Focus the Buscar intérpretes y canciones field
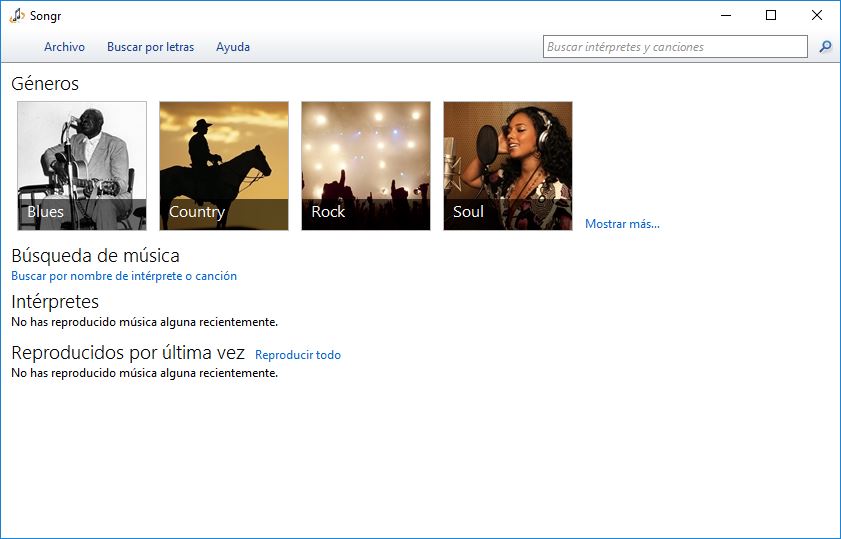This screenshot has width=841, height=539. pyautogui.click(x=675, y=47)
